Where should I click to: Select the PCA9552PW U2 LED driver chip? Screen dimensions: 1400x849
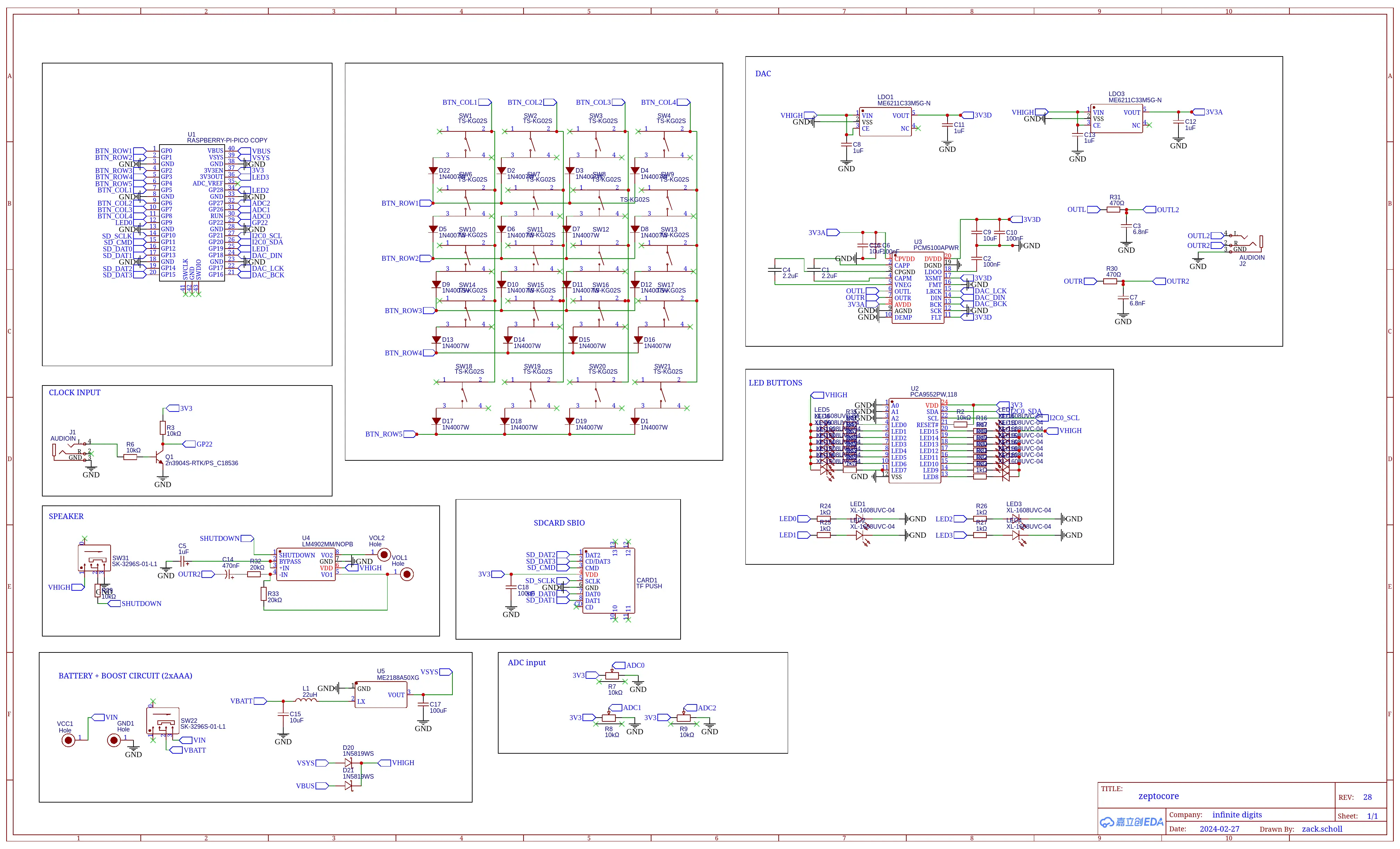click(x=914, y=440)
